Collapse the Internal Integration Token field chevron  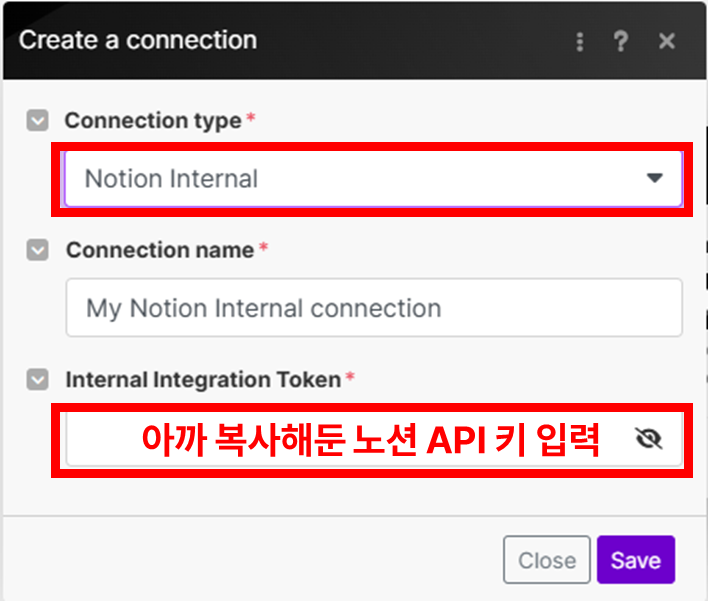click(x=37, y=379)
